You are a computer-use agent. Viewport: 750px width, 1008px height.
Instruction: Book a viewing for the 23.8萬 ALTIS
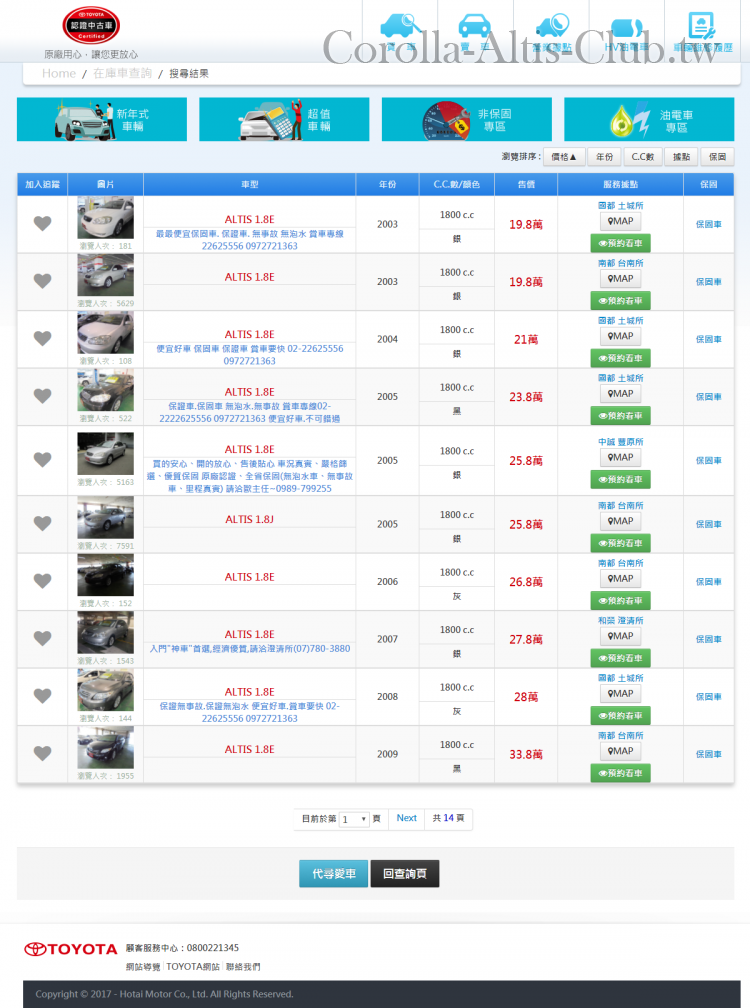[620, 416]
